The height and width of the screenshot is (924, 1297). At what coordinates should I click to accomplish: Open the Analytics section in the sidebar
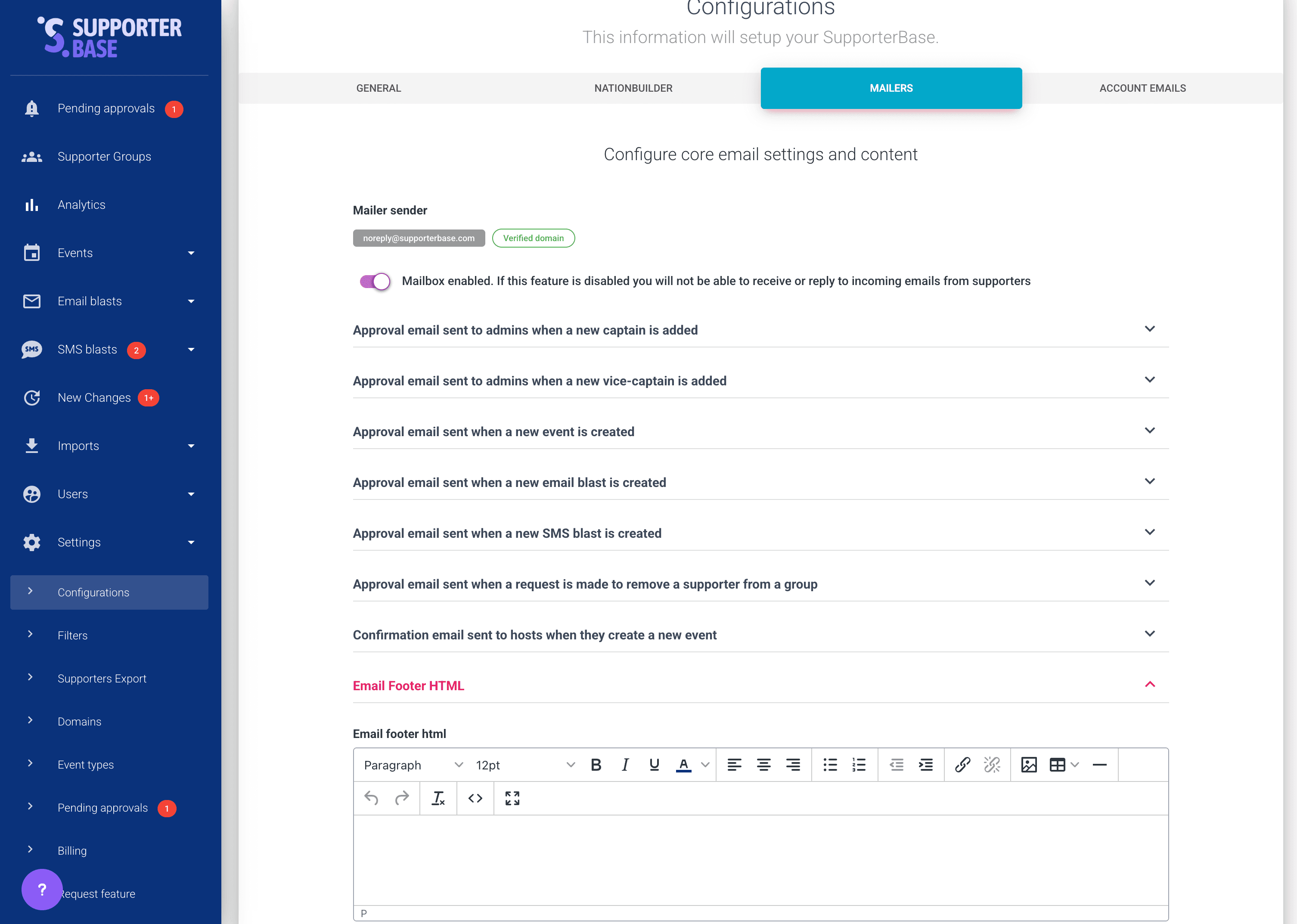pos(81,204)
